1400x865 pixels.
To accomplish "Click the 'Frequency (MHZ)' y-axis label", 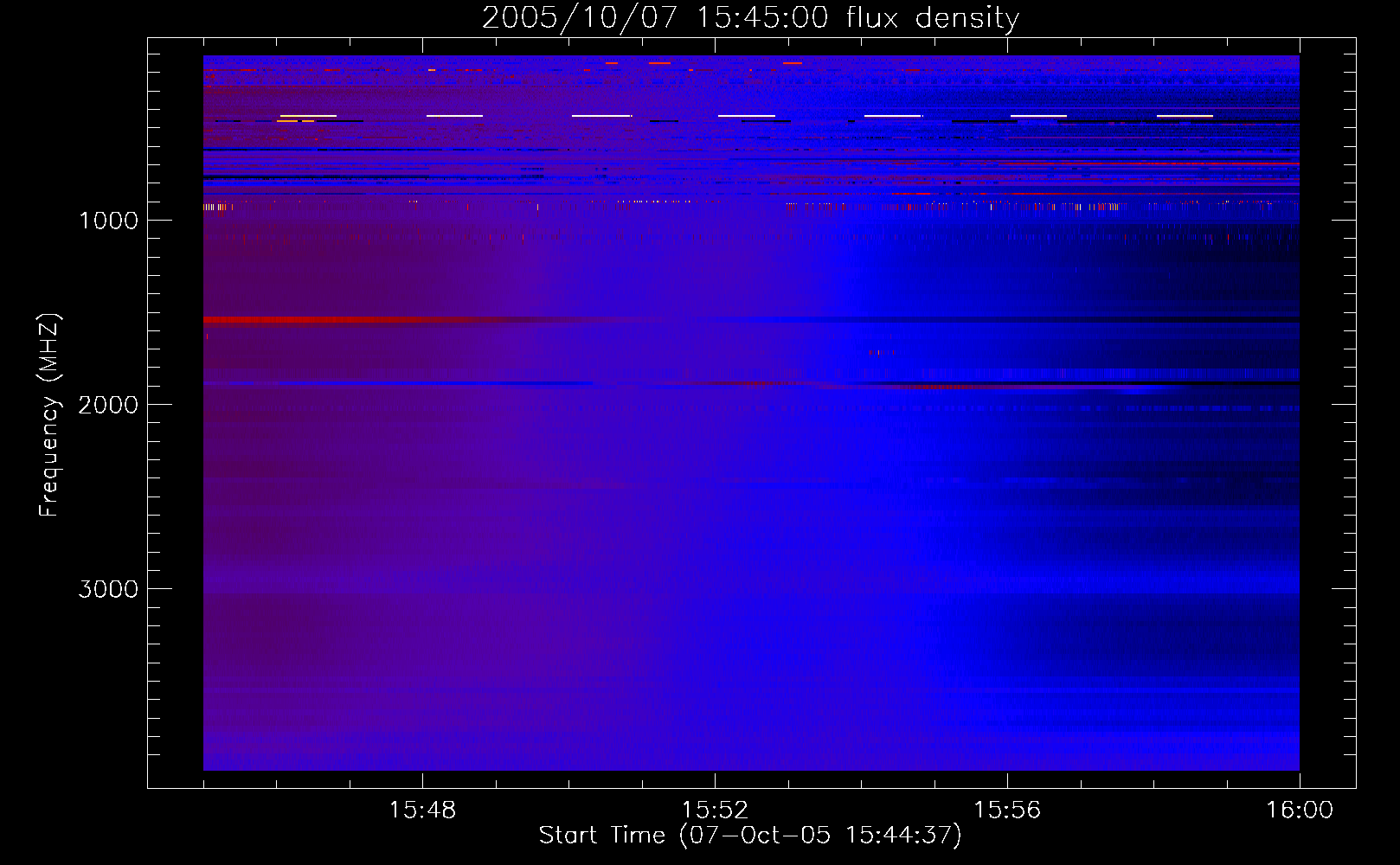I will 49,415.
